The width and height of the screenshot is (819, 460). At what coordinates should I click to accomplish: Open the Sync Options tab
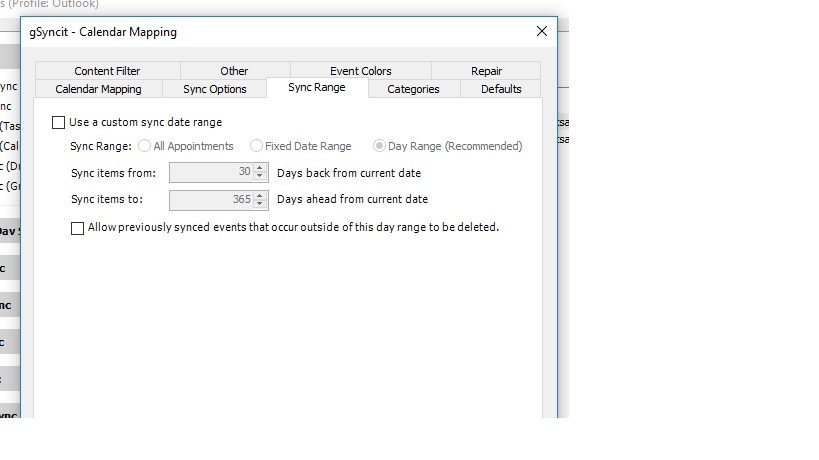point(215,89)
